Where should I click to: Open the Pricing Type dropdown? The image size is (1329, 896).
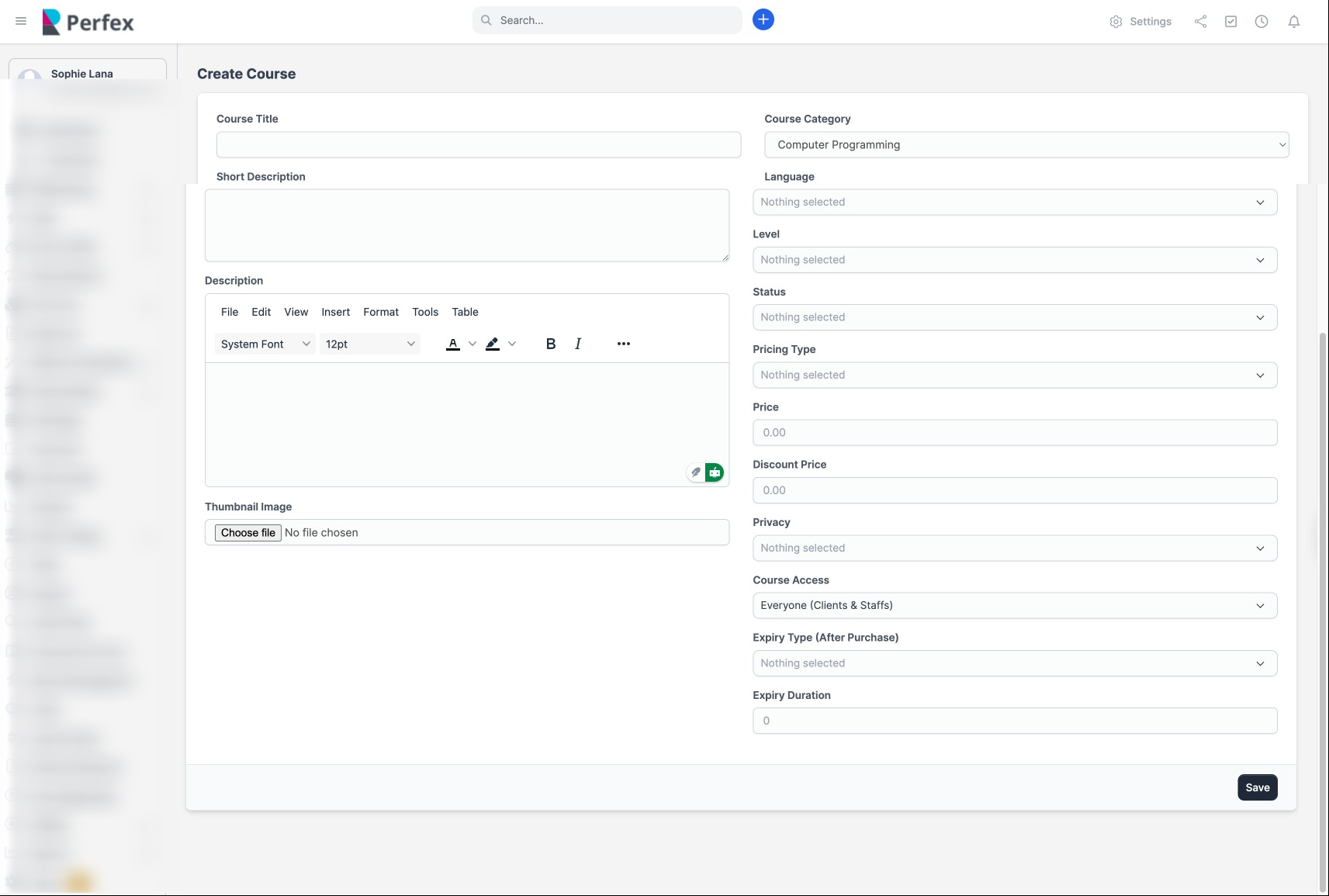coord(1014,375)
